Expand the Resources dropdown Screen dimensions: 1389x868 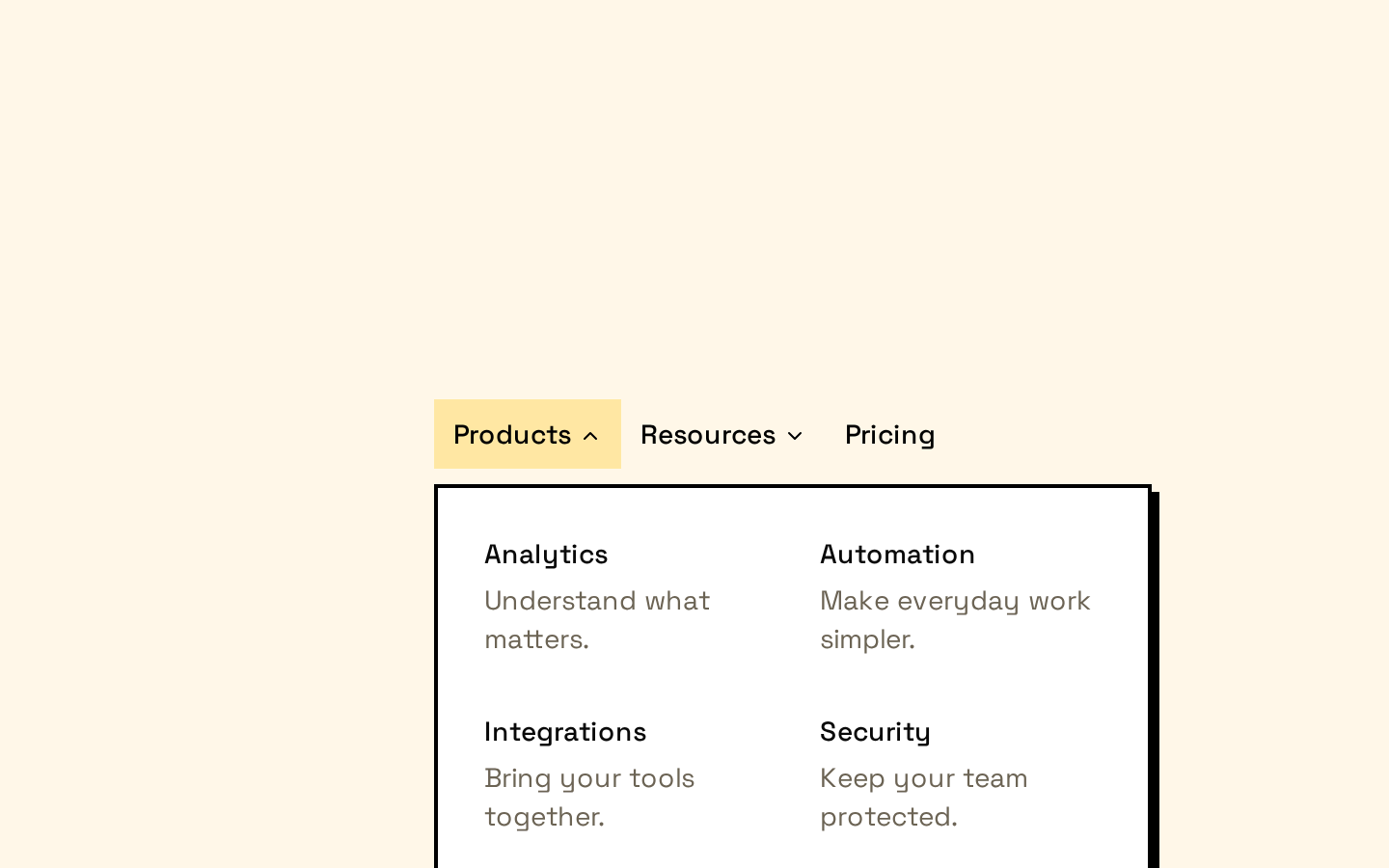click(x=722, y=434)
